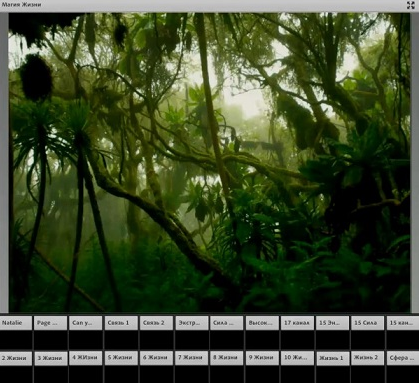Click the 4 ЖИзни button
This screenshot has width=419, height=383.
[86, 358]
